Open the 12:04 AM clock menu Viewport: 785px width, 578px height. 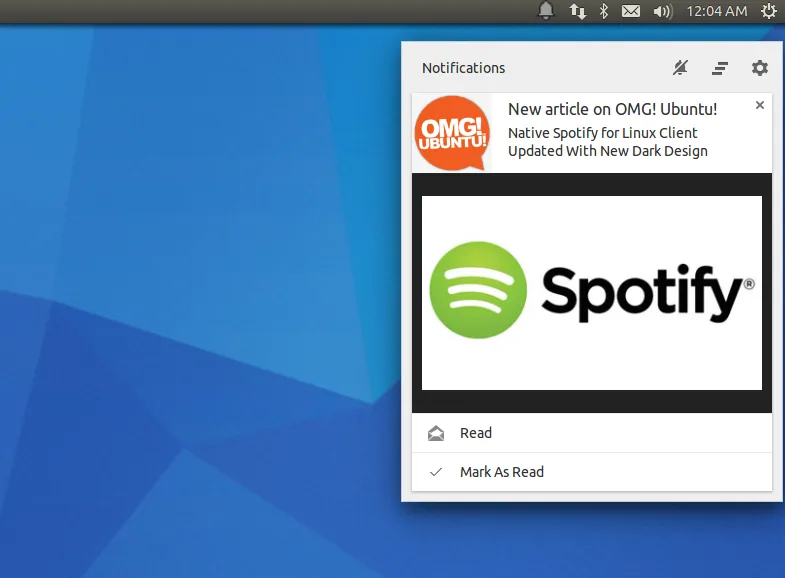click(x=716, y=11)
